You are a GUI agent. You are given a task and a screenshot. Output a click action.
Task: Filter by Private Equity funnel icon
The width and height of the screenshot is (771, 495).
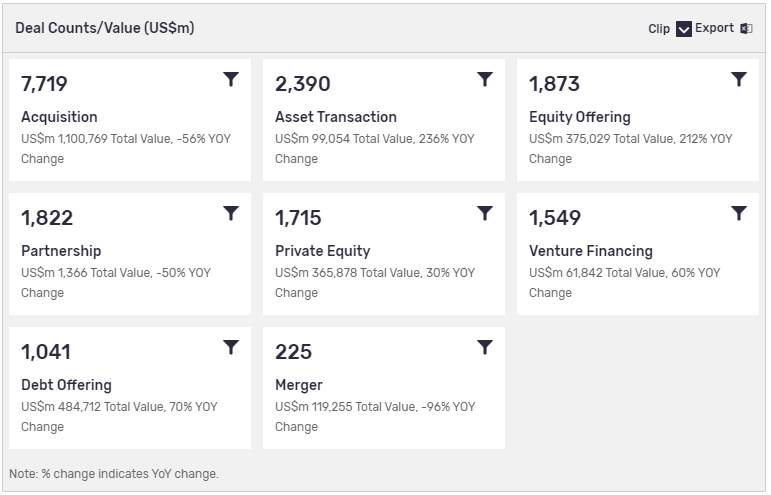tap(485, 213)
